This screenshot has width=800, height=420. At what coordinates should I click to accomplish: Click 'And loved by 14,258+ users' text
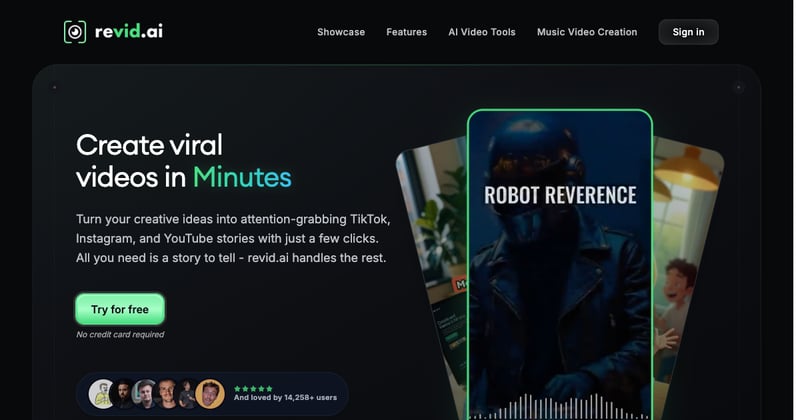point(285,398)
